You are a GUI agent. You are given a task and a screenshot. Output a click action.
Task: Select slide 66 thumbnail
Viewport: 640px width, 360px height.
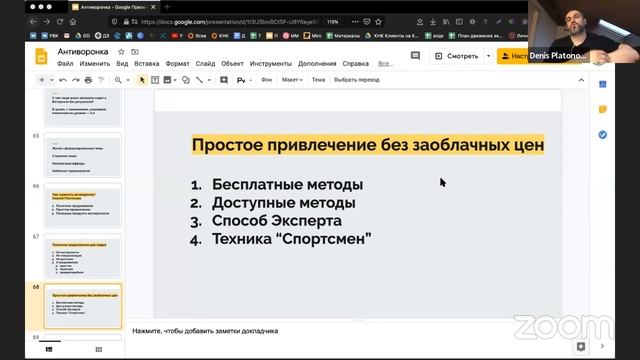pyautogui.click(x=83, y=205)
